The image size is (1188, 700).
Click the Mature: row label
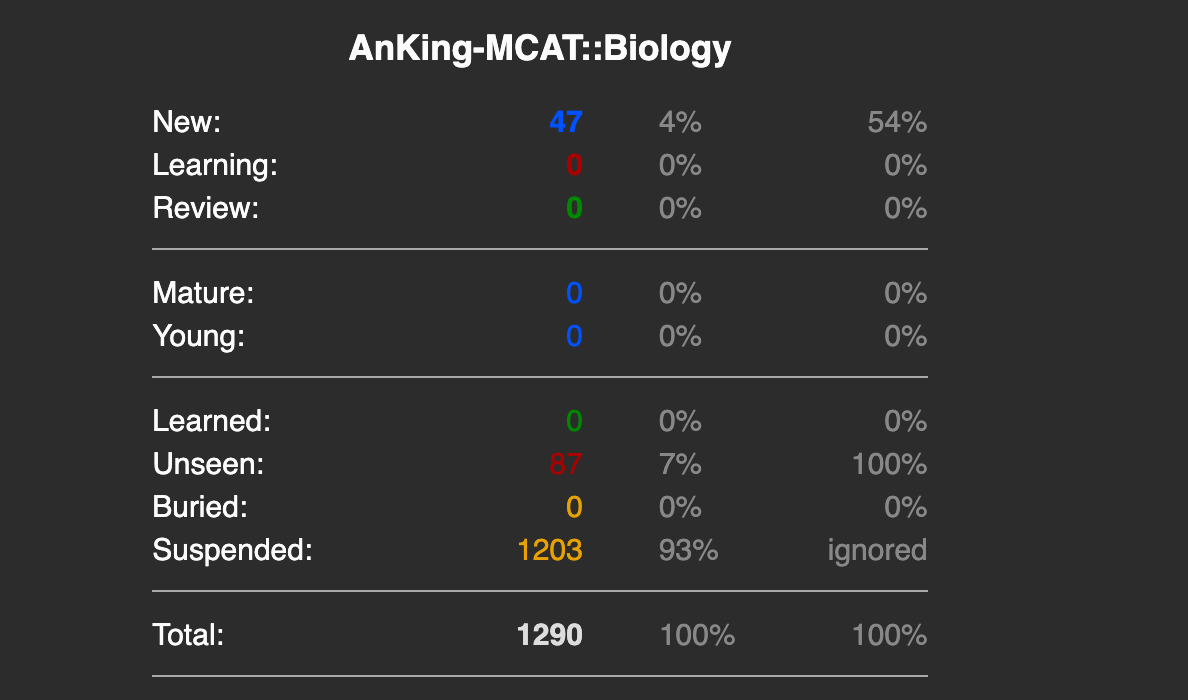tap(203, 293)
